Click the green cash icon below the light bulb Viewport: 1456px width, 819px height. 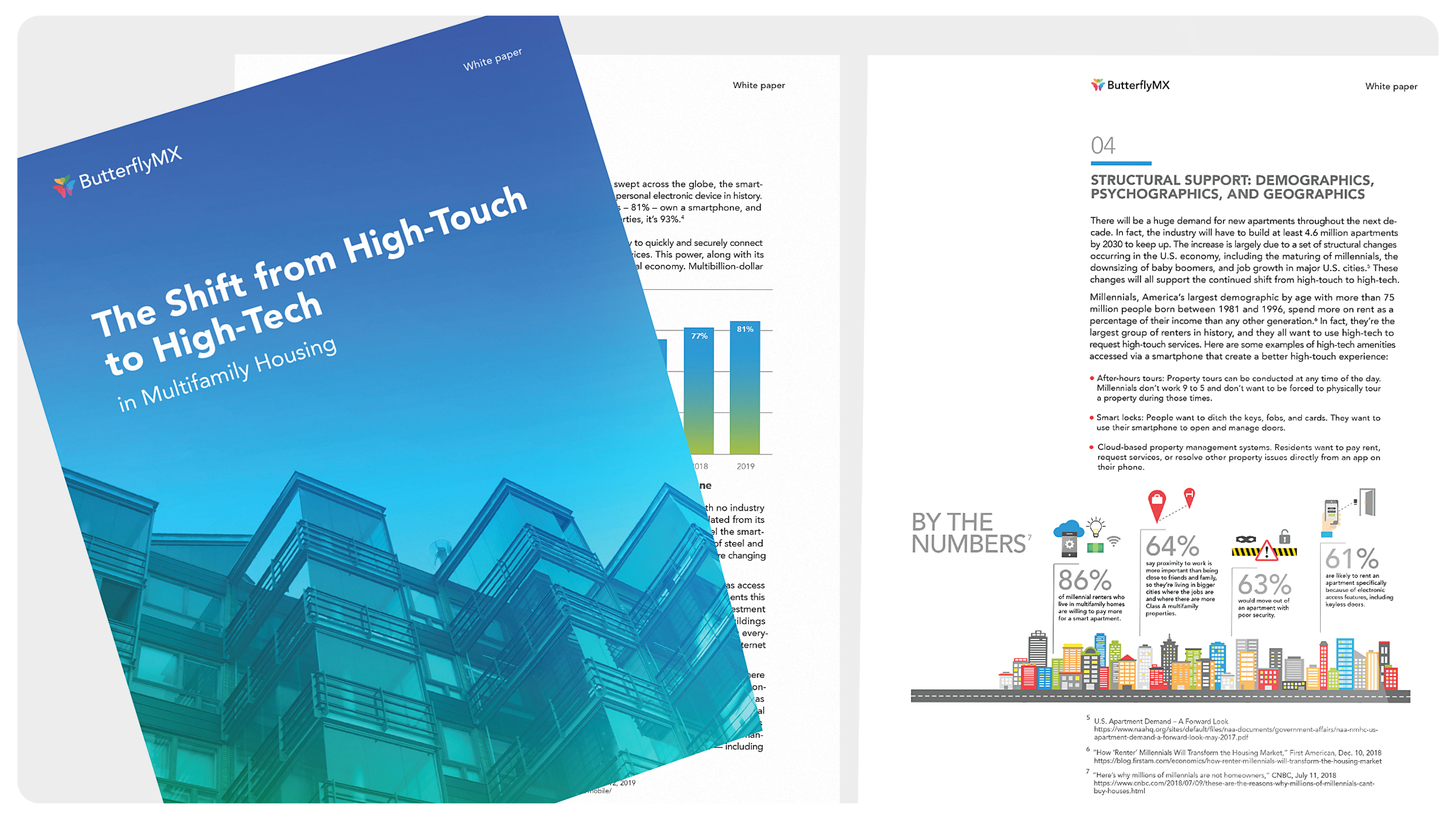click(x=1095, y=548)
